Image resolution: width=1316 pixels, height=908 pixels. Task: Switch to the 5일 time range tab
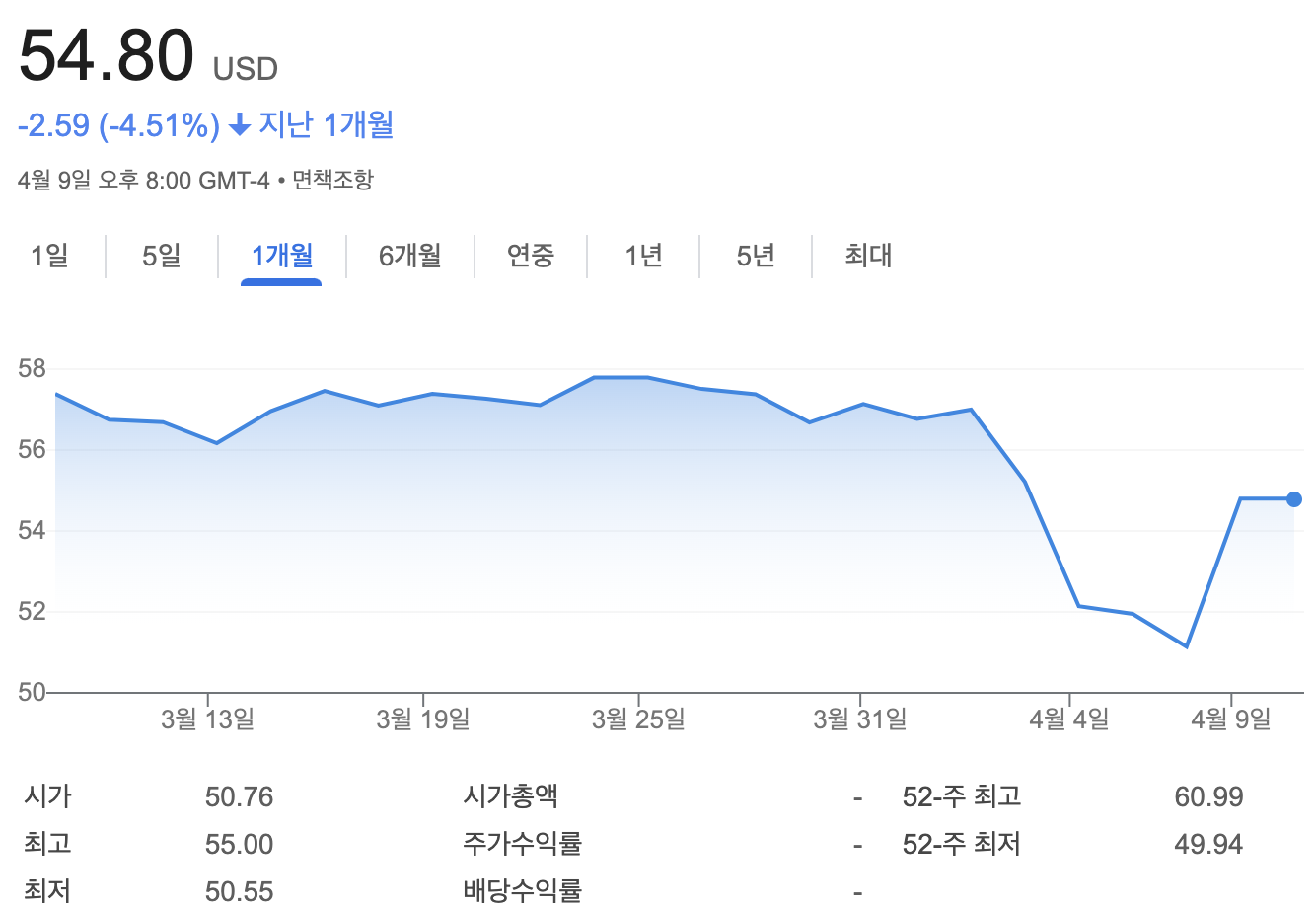point(160,256)
